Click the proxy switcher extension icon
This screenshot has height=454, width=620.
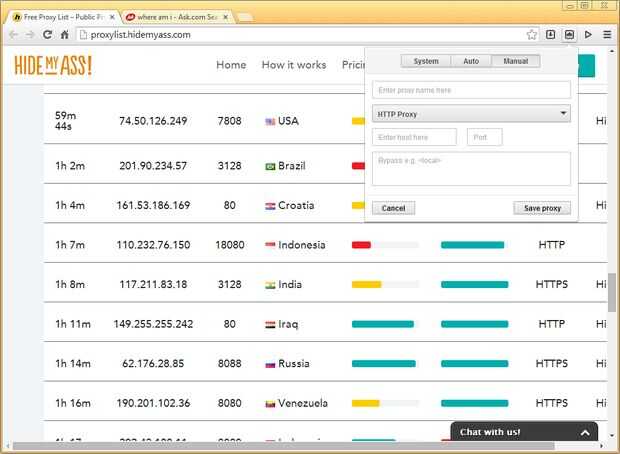[569, 35]
